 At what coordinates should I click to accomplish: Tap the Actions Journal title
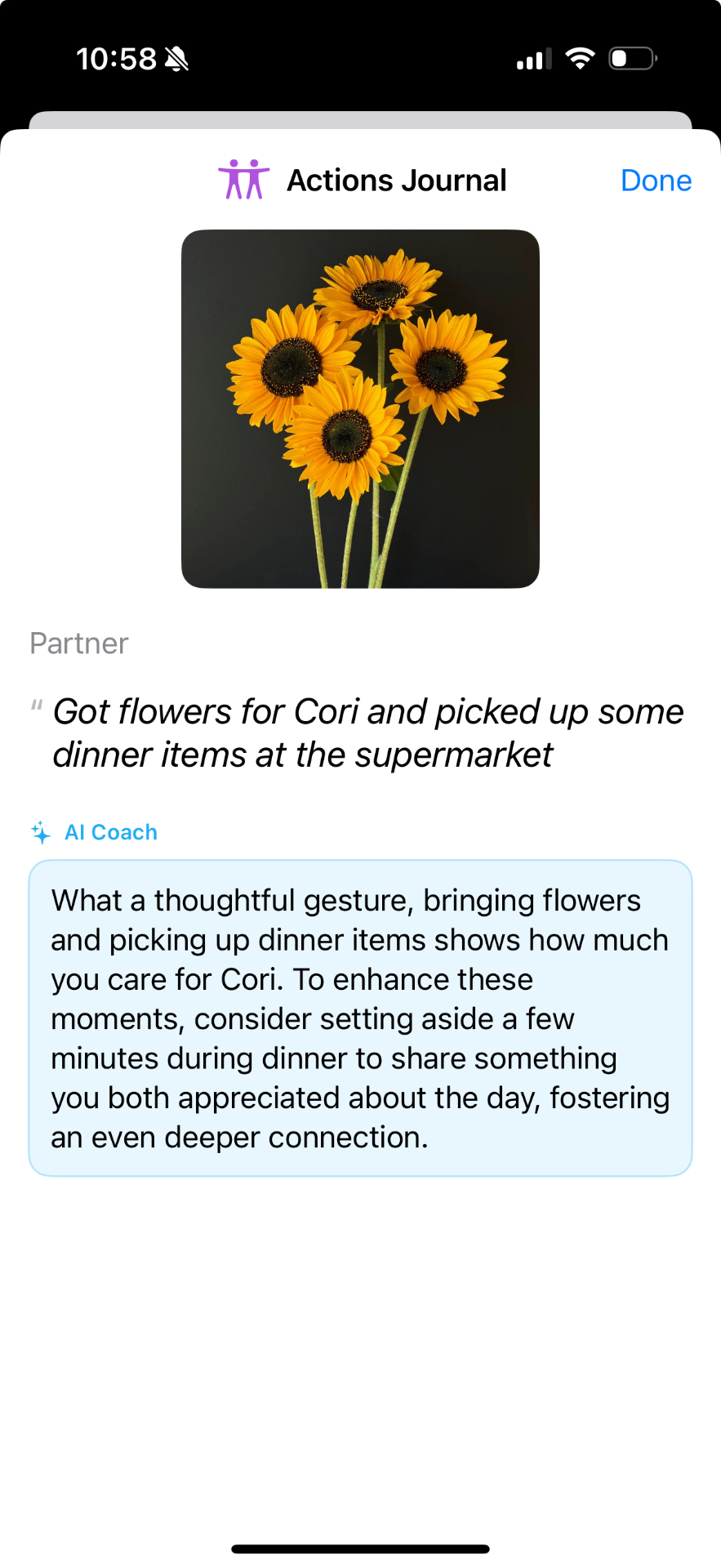397,180
